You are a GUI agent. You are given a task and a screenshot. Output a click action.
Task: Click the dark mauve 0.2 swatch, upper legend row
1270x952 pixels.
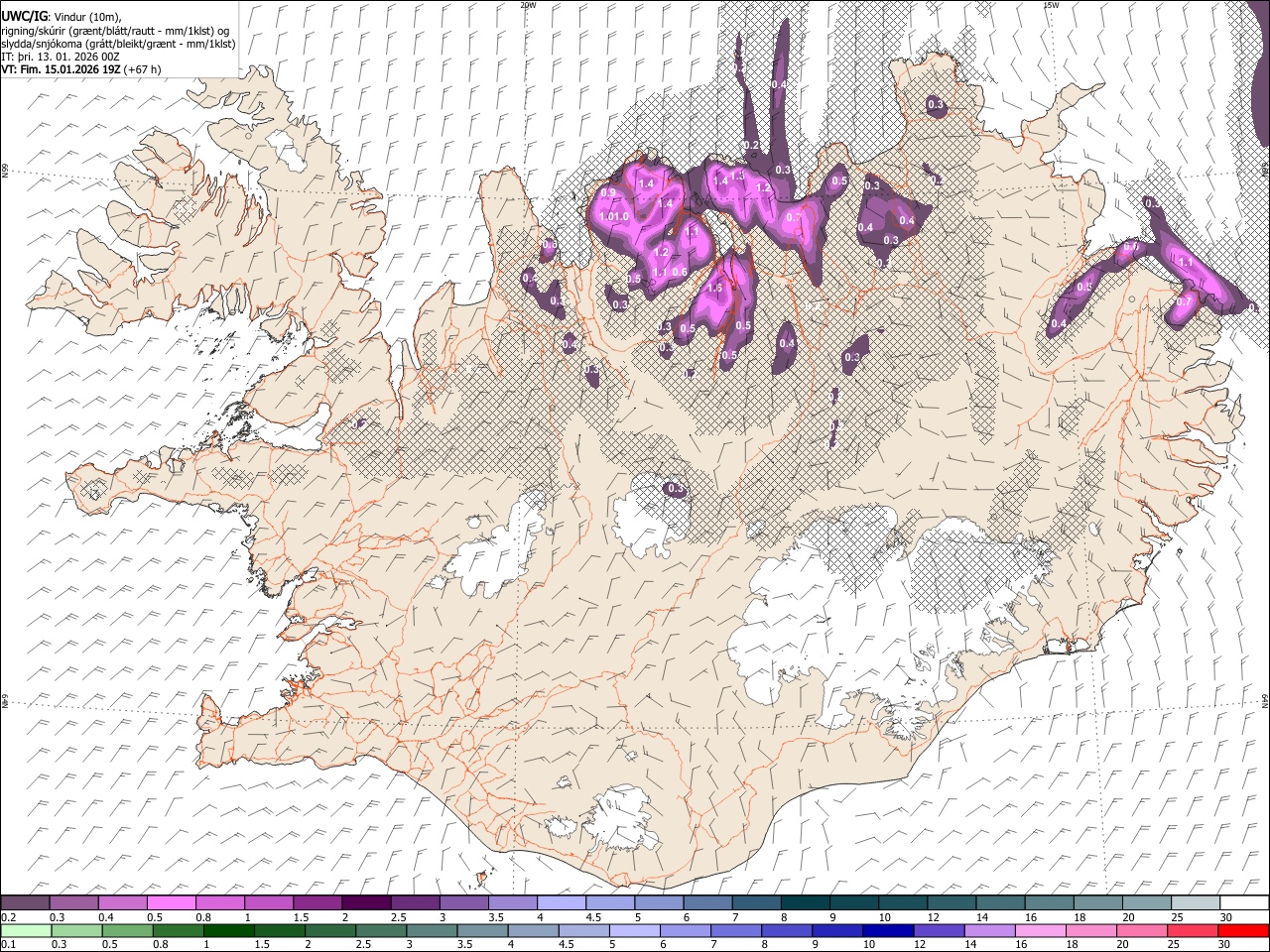(x=25, y=903)
